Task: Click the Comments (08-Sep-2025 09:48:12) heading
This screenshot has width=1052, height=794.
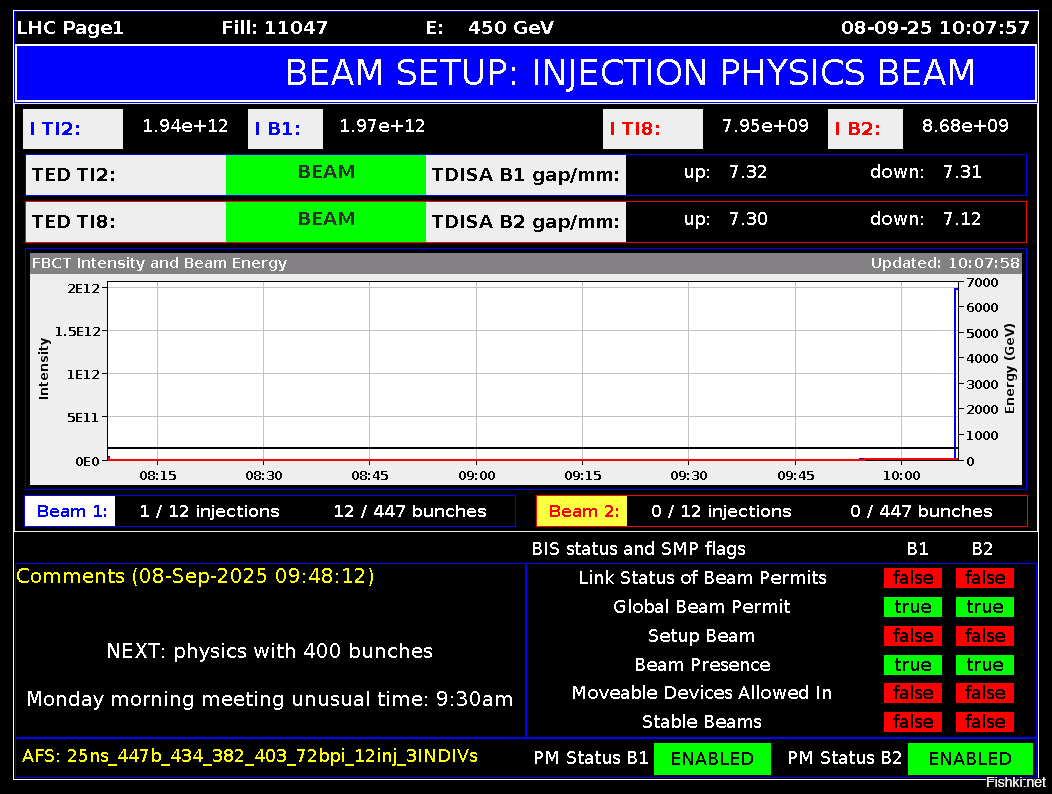Action: (x=195, y=577)
